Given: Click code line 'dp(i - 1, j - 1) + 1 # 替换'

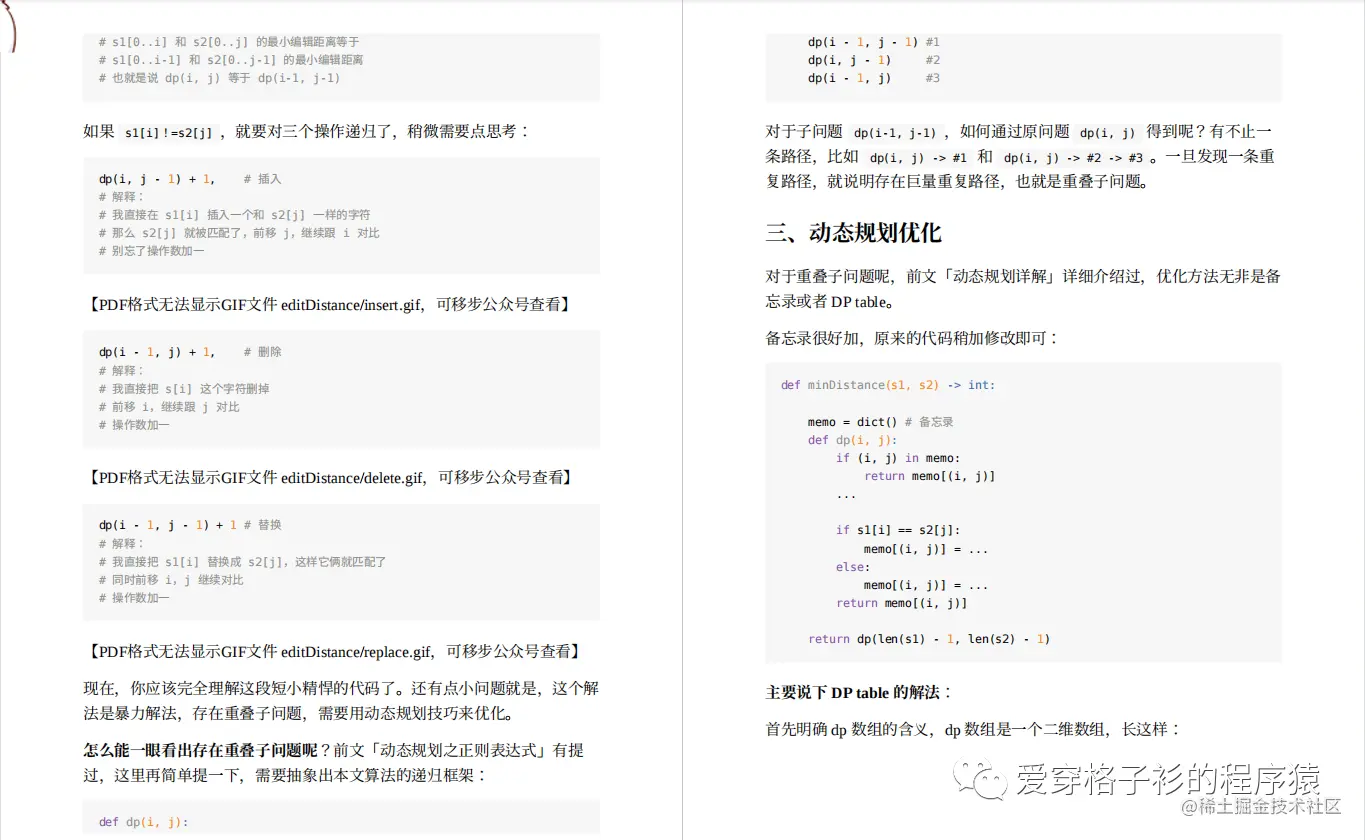Looking at the screenshot, I should click(190, 525).
